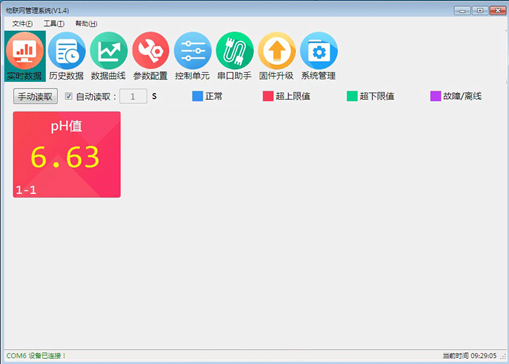
Task: Open 系统管理 system management
Action: pyautogui.click(x=319, y=56)
